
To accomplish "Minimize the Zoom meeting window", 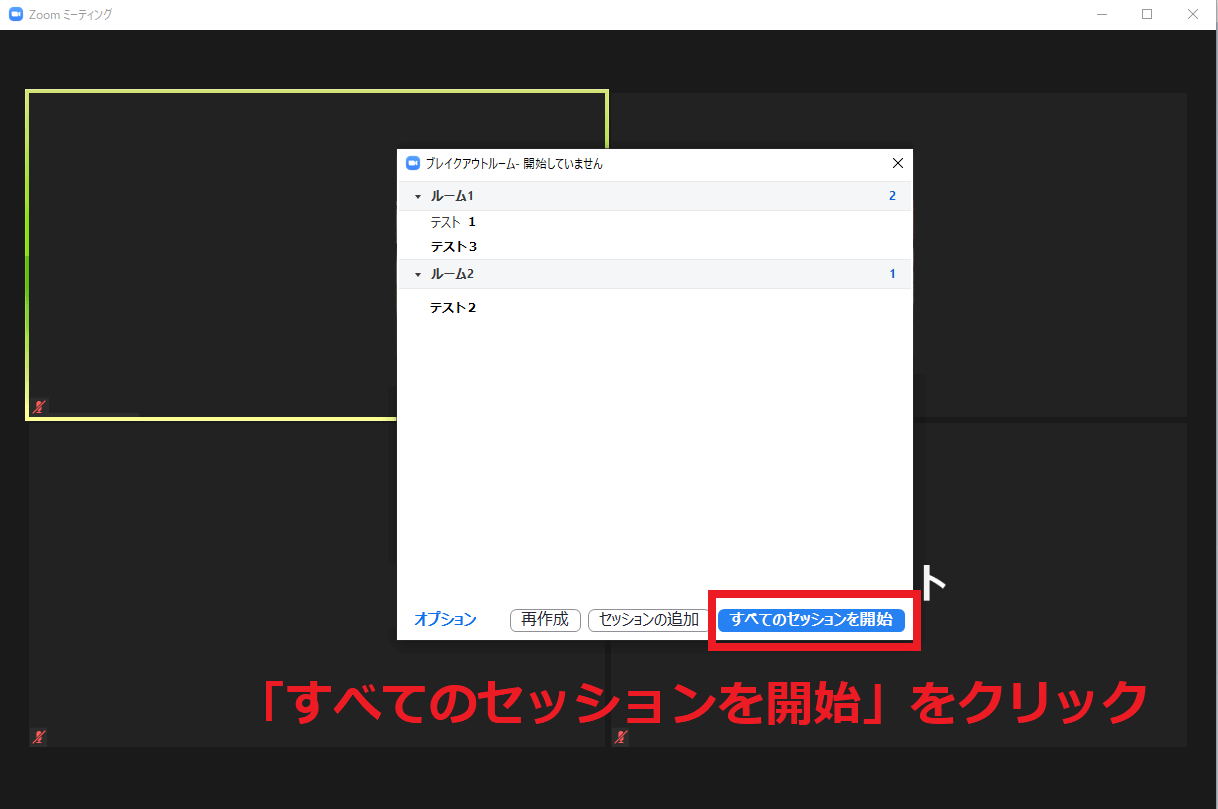I will pyautogui.click(x=1101, y=15).
